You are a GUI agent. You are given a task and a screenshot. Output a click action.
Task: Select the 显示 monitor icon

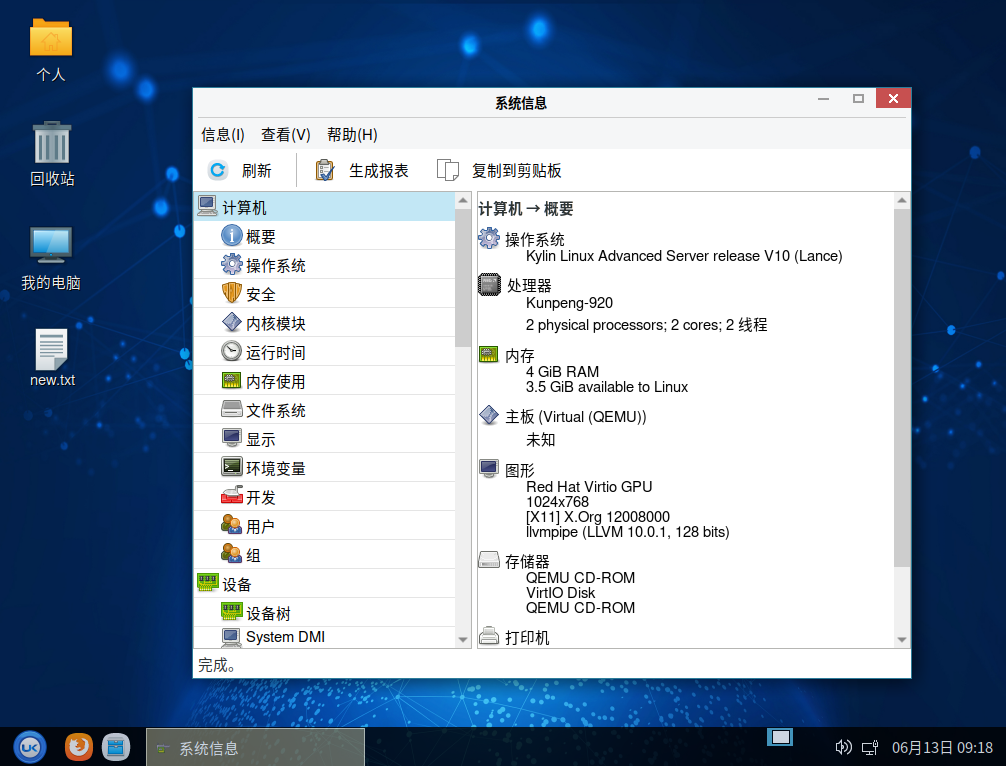tap(232, 438)
